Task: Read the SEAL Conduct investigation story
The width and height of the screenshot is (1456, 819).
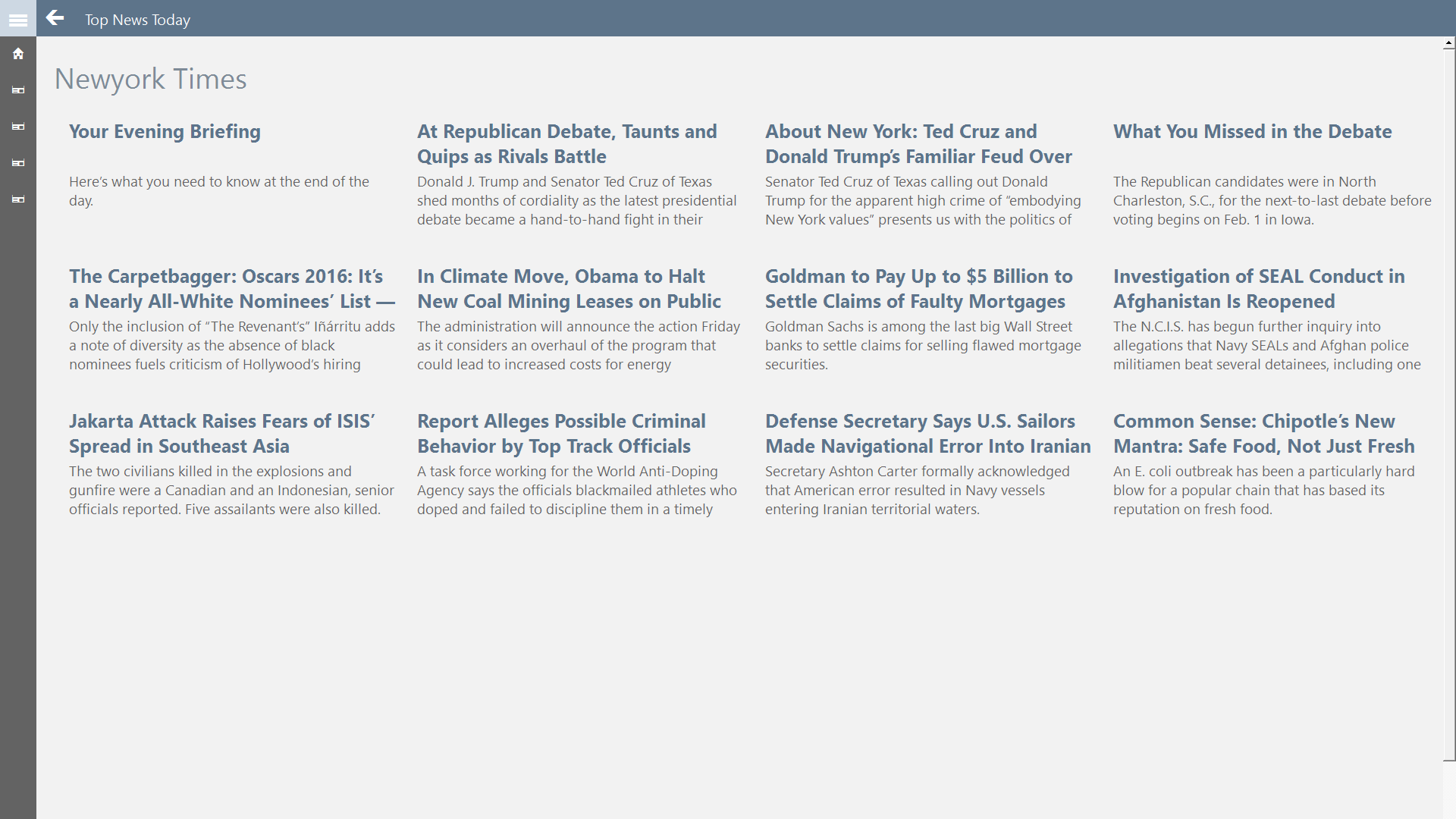Action: point(1259,288)
